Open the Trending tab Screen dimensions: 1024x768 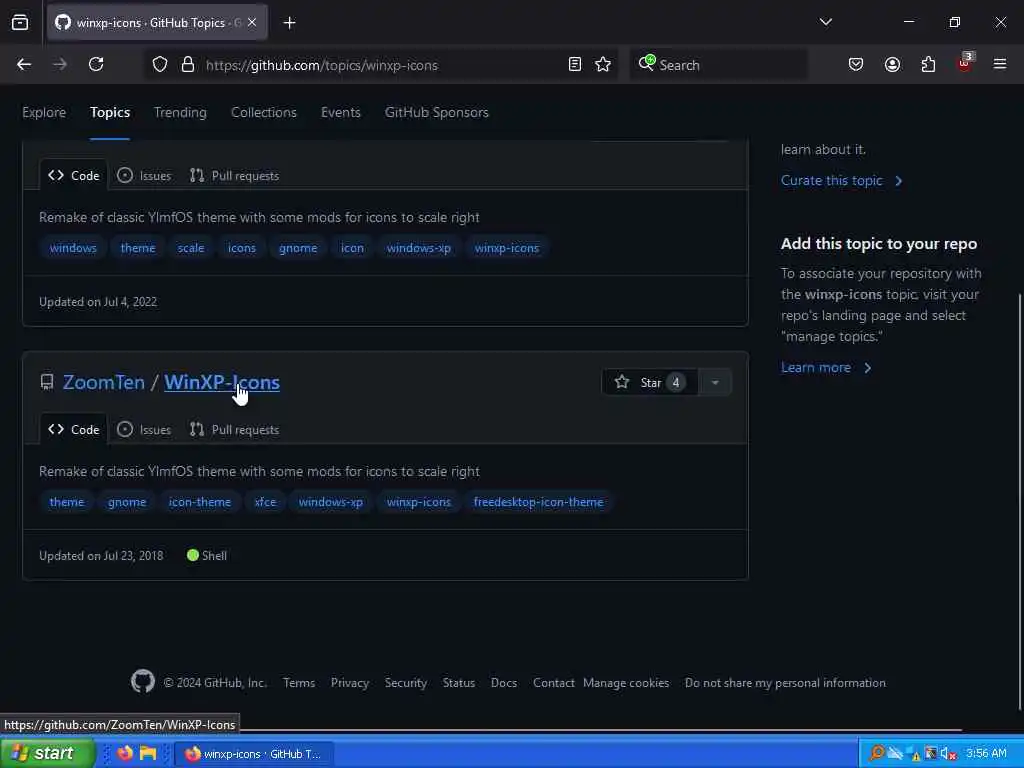(180, 112)
